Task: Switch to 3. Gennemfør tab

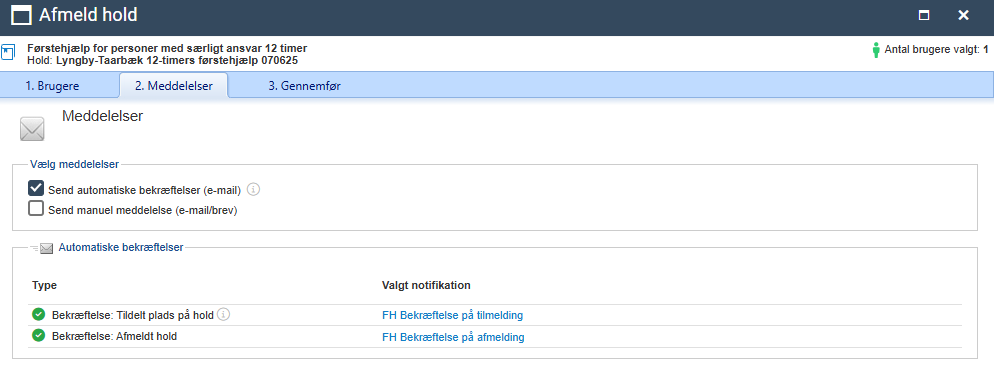Action: 304,86
